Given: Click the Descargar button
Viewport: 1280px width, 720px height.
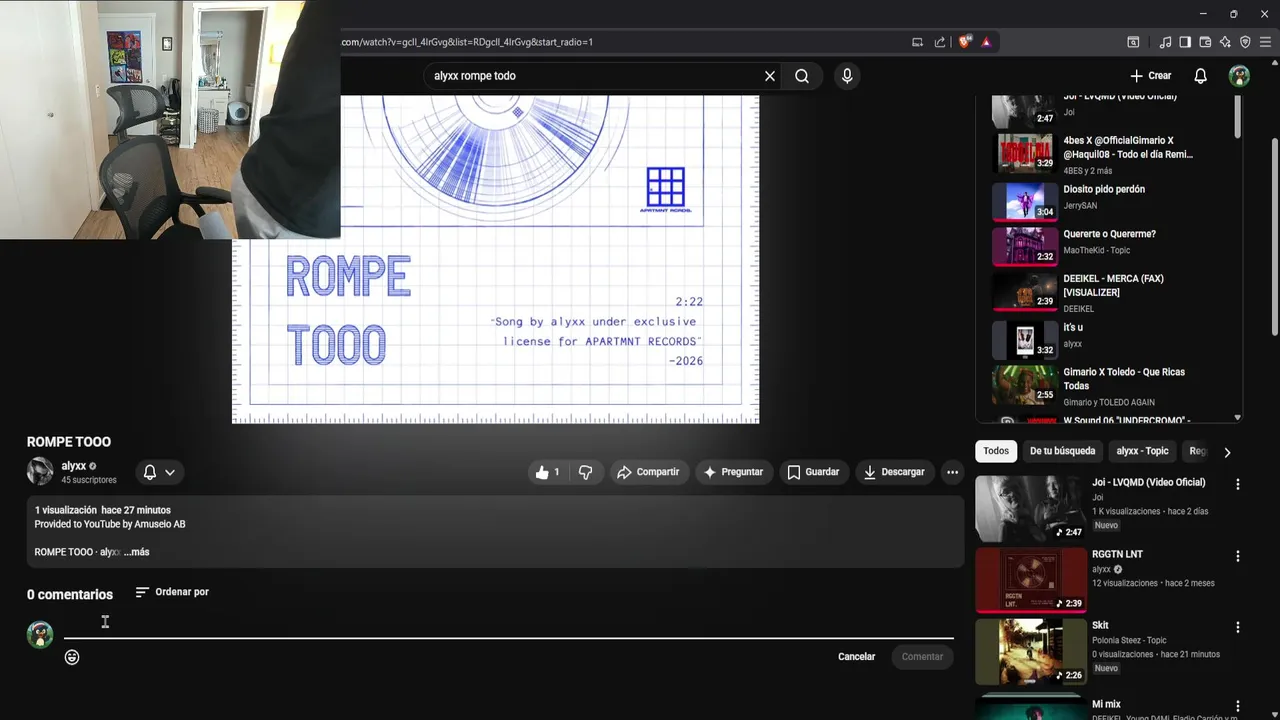Looking at the screenshot, I should point(894,472).
